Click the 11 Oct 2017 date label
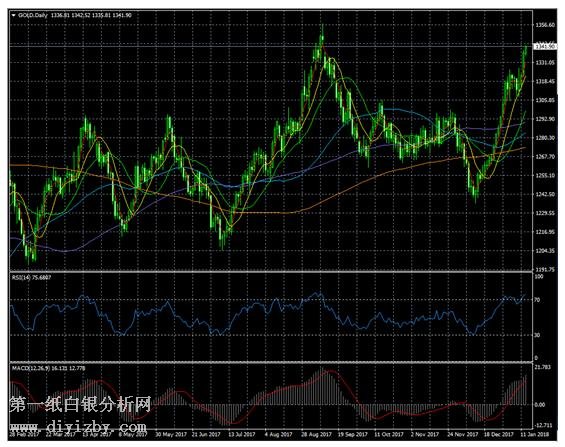Viewport: 565px width, 447px height. 389,434
